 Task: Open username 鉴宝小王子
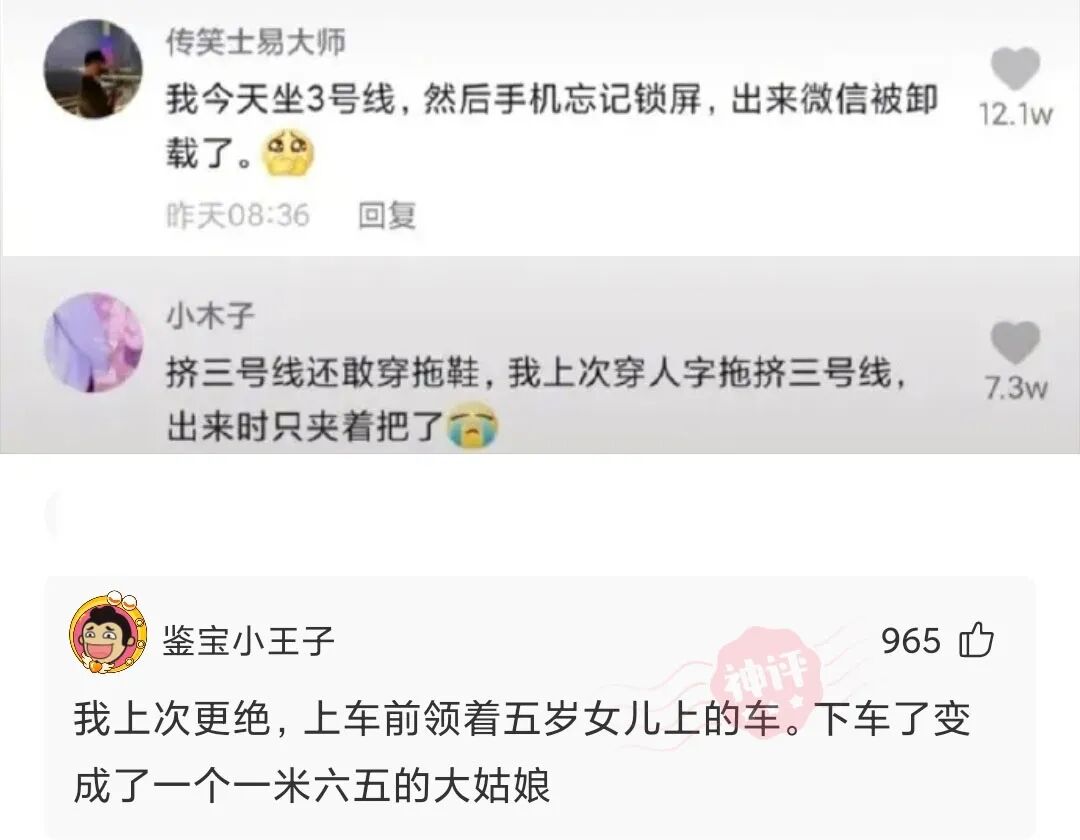click(x=249, y=641)
